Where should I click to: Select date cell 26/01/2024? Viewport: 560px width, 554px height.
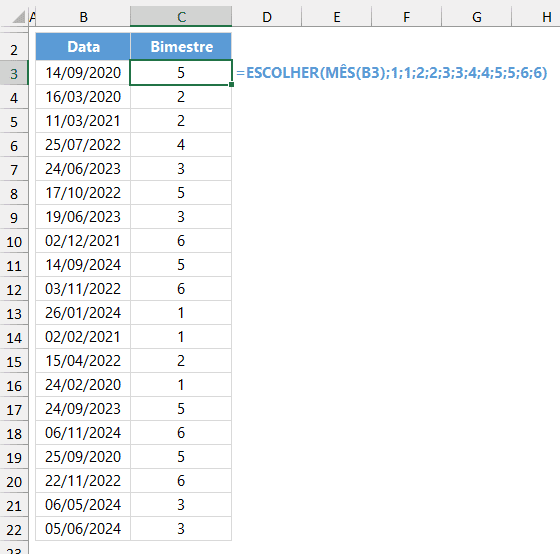[83, 313]
